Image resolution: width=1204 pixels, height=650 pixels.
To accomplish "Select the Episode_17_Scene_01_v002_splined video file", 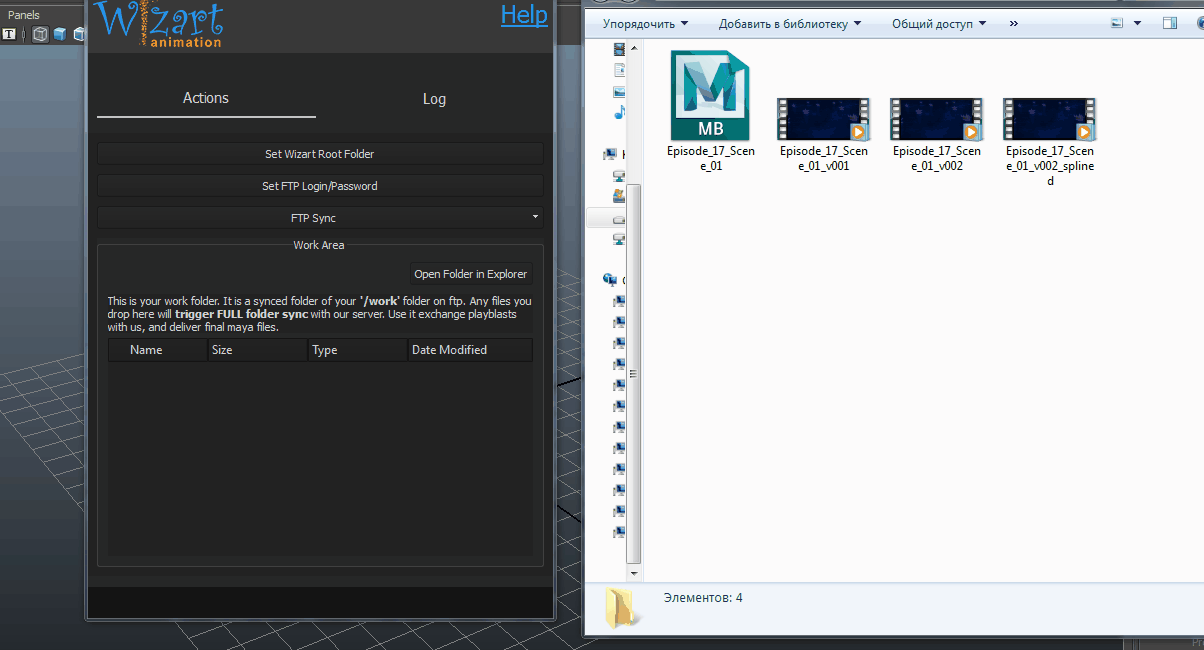I will (x=1049, y=119).
